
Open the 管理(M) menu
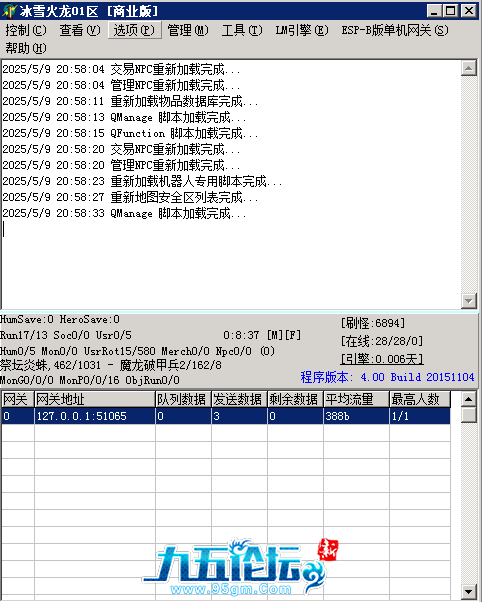tap(188, 30)
